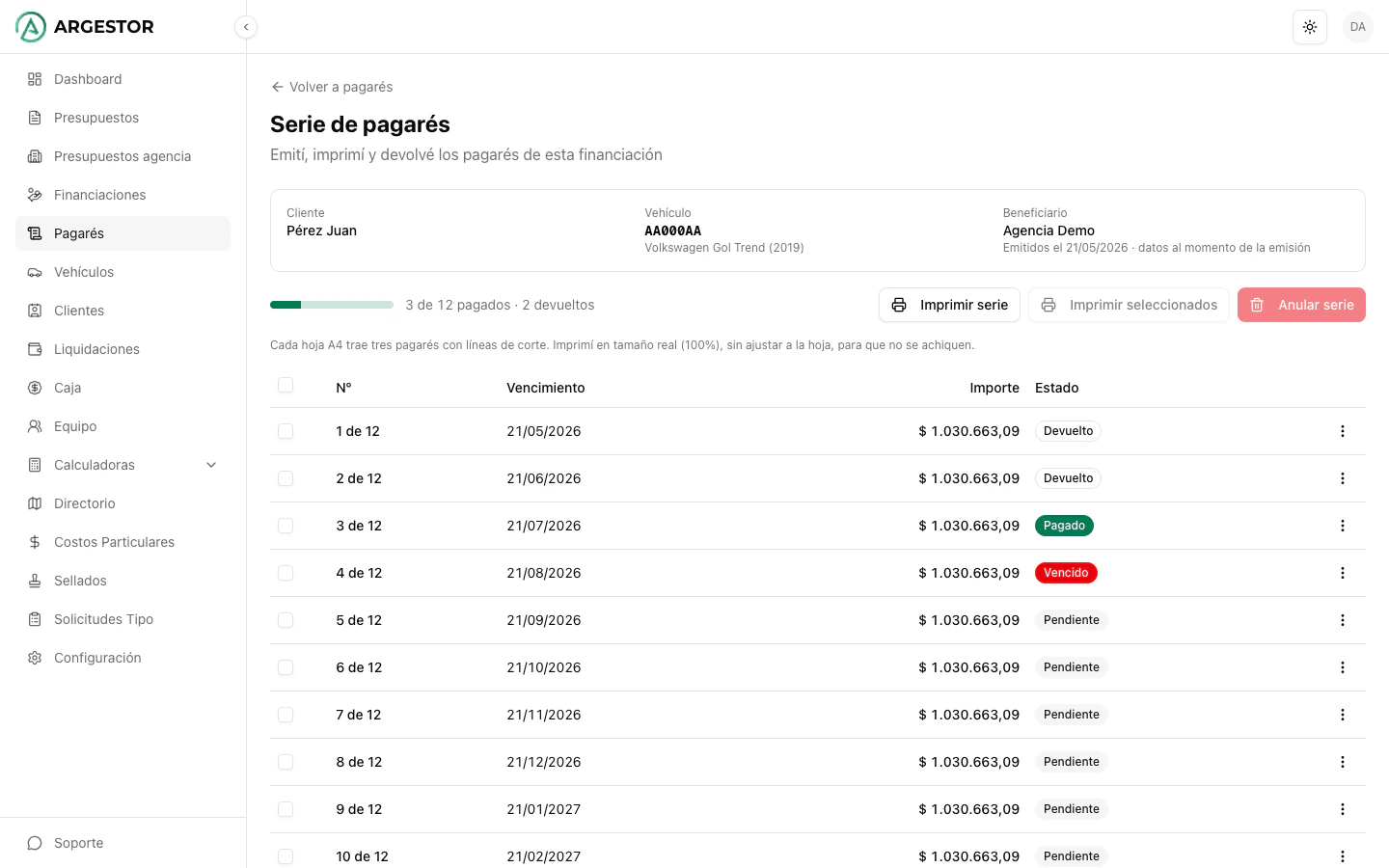Toggle the select-all checkbox in table header
Image resolution: width=1389 pixels, height=868 pixels.
[x=286, y=385]
